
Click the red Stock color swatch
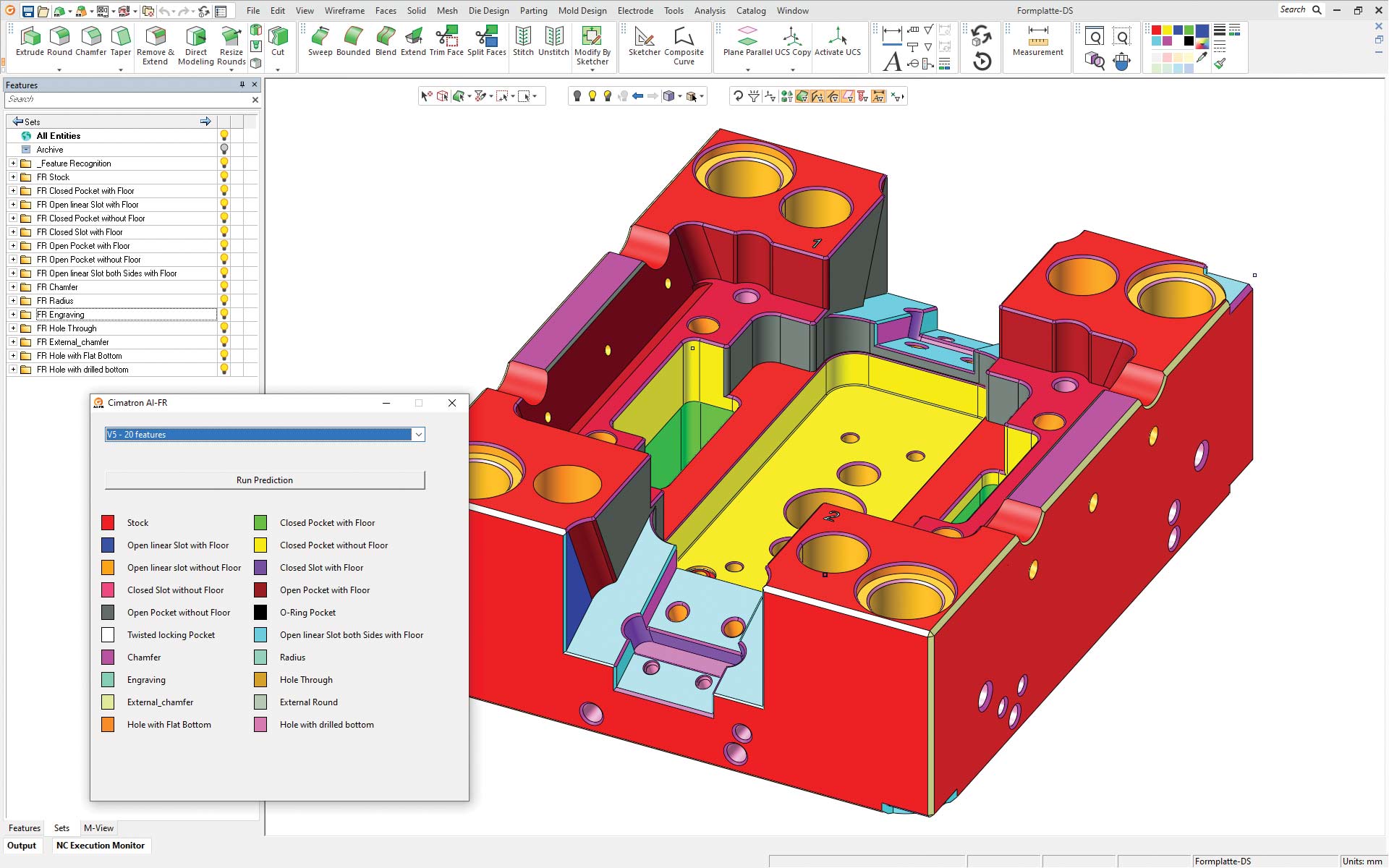pyautogui.click(x=108, y=523)
